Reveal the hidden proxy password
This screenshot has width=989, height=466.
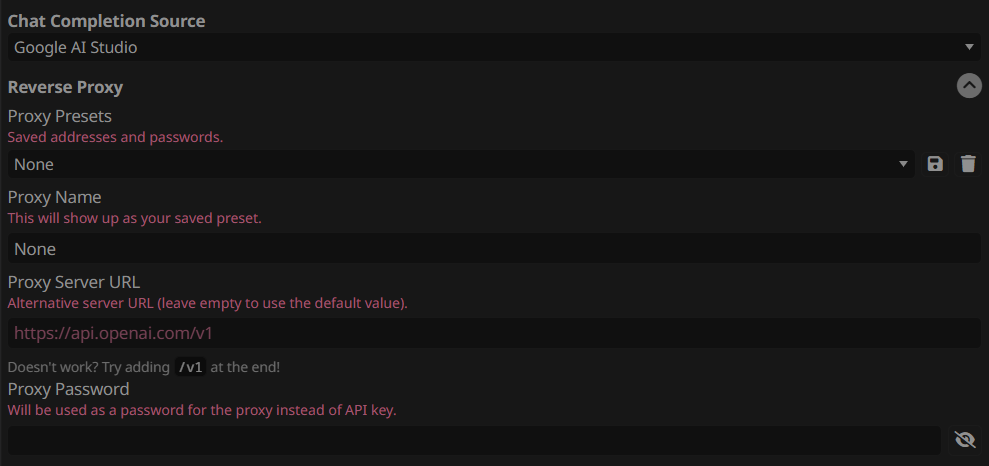click(x=965, y=440)
